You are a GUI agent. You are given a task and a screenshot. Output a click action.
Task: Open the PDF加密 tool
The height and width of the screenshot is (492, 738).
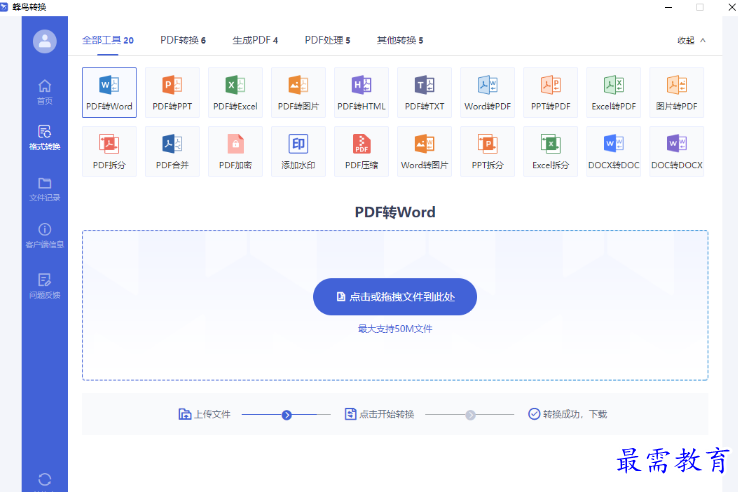pos(235,151)
